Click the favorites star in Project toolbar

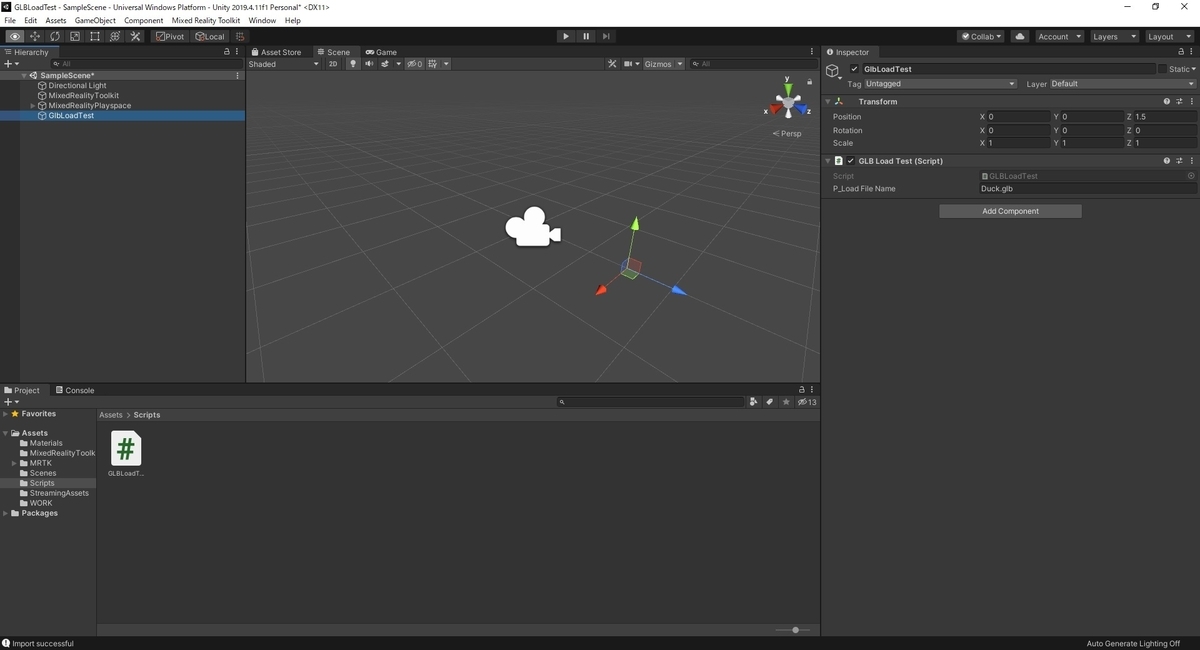[x=786, y=402]
